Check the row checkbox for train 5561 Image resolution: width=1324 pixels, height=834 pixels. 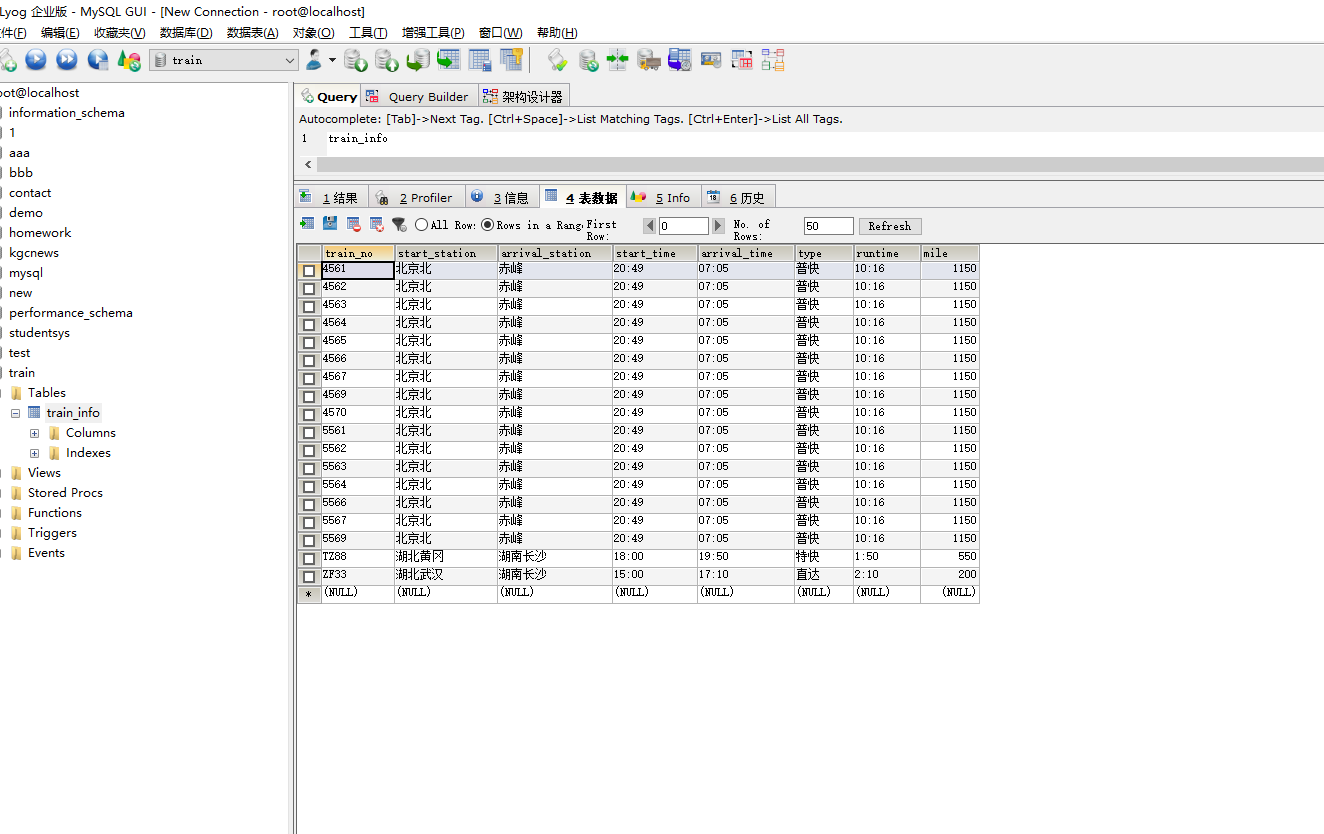(x=309, y=433)
